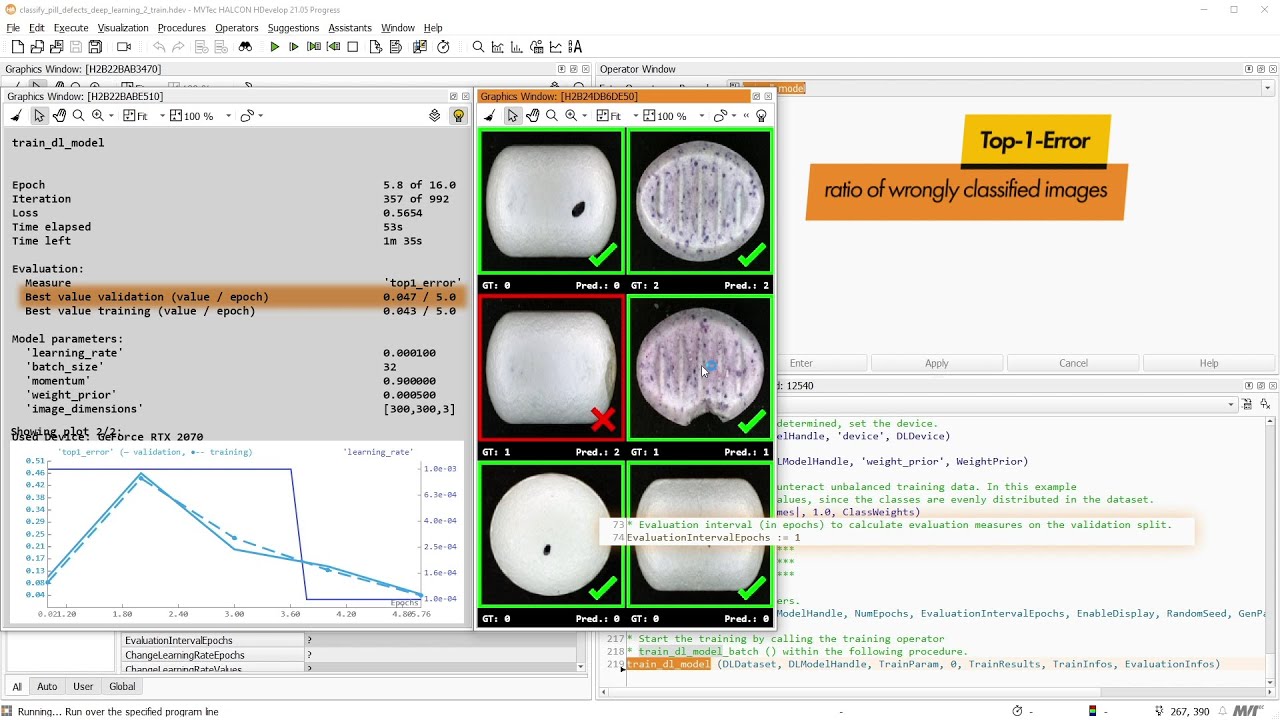Click the Enter button in Operator Window
The width and height of the screenshot is (1280, 720).
tap(801, 363)
